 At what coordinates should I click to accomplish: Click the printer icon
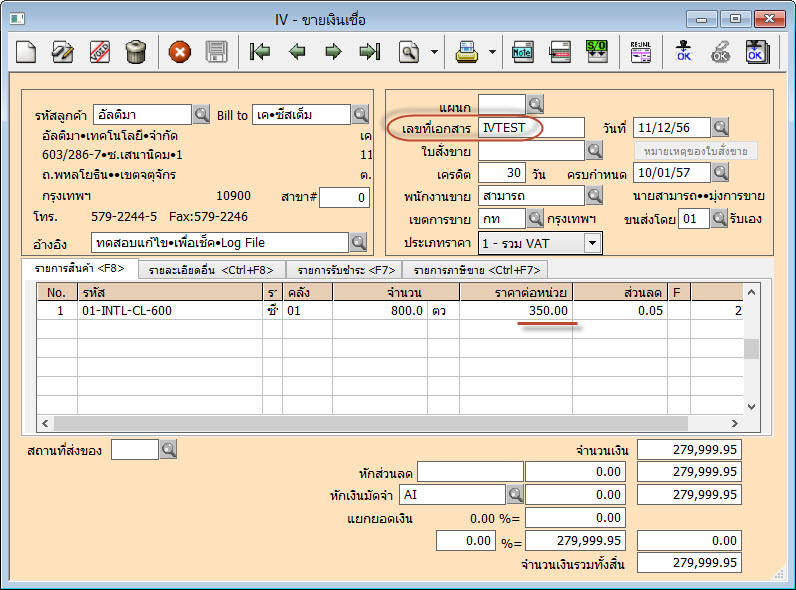click(x=467, y=52)
